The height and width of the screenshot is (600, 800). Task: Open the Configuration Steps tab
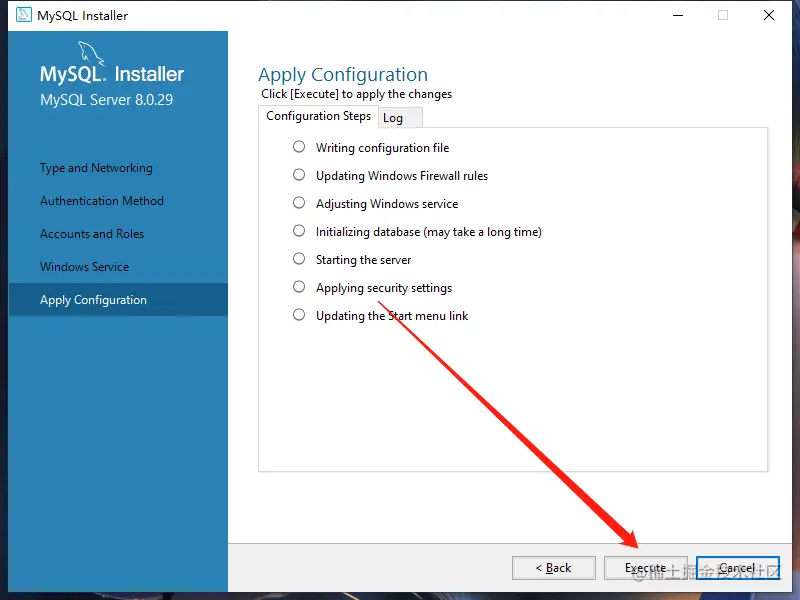click(318, 116)
